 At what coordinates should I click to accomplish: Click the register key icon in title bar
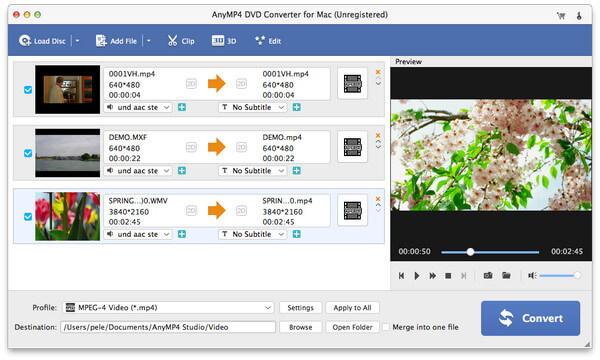point(579,15)
